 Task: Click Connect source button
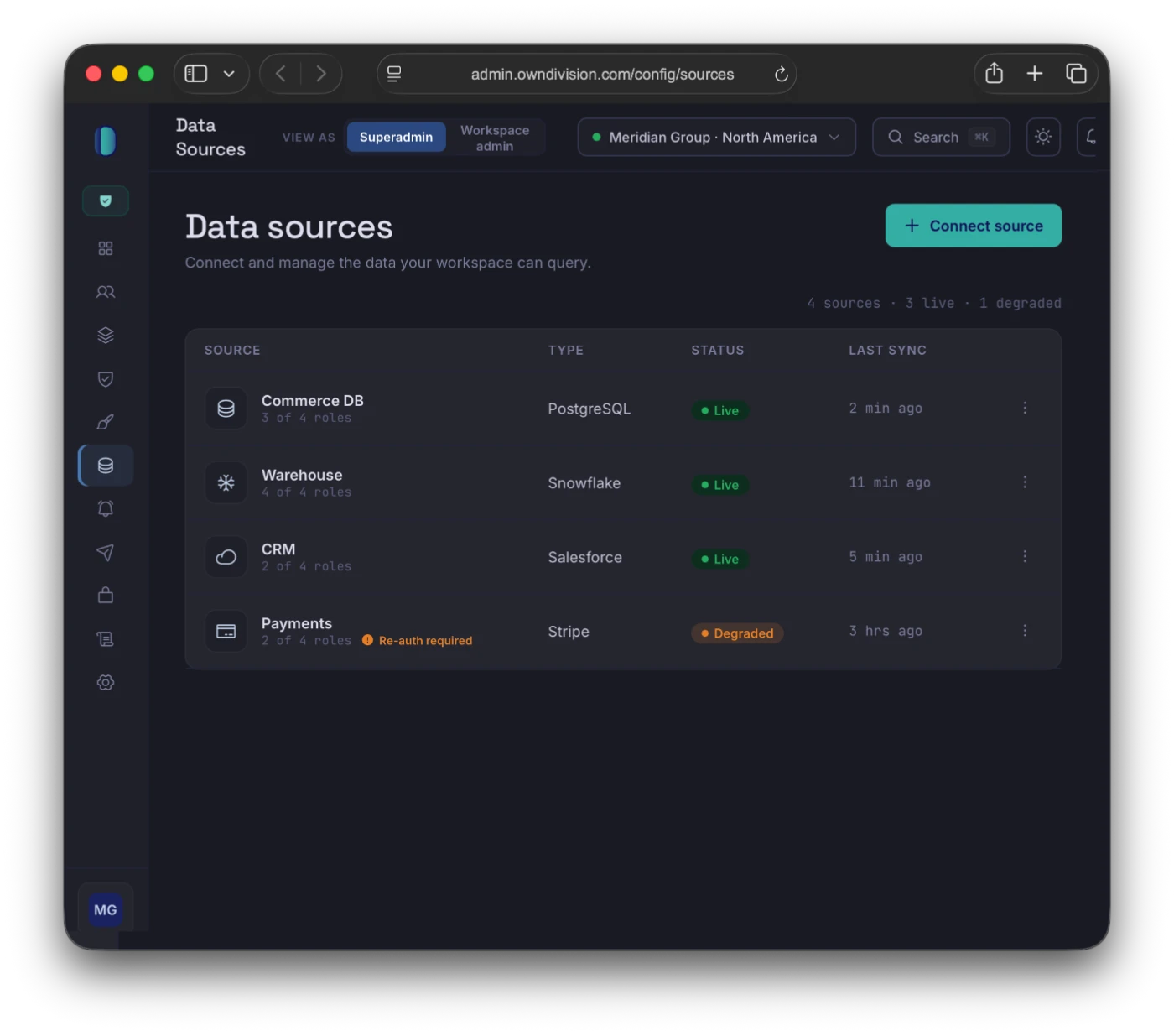pyautogui.click(x=973, y=226)
